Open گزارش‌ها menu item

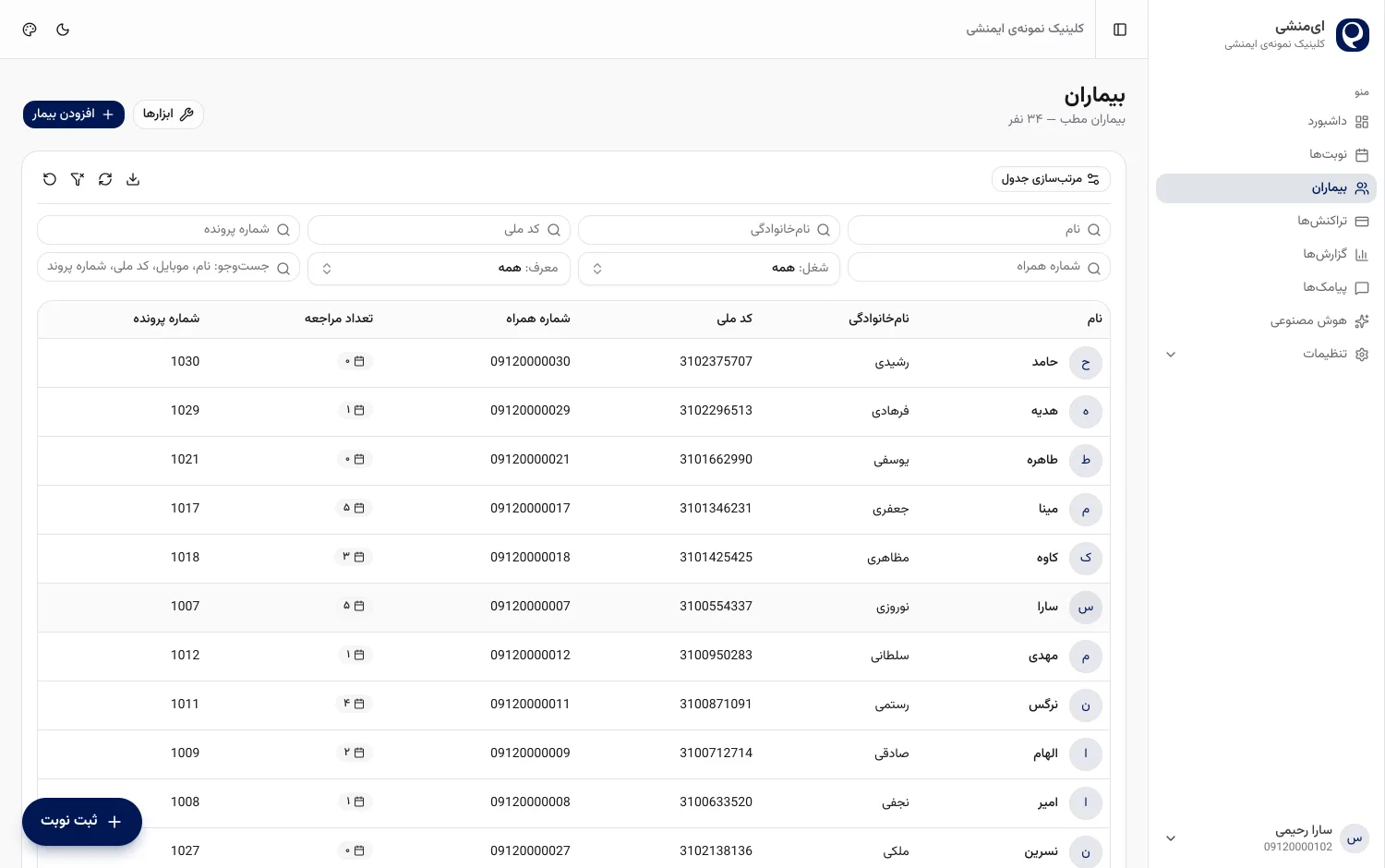1266,255
